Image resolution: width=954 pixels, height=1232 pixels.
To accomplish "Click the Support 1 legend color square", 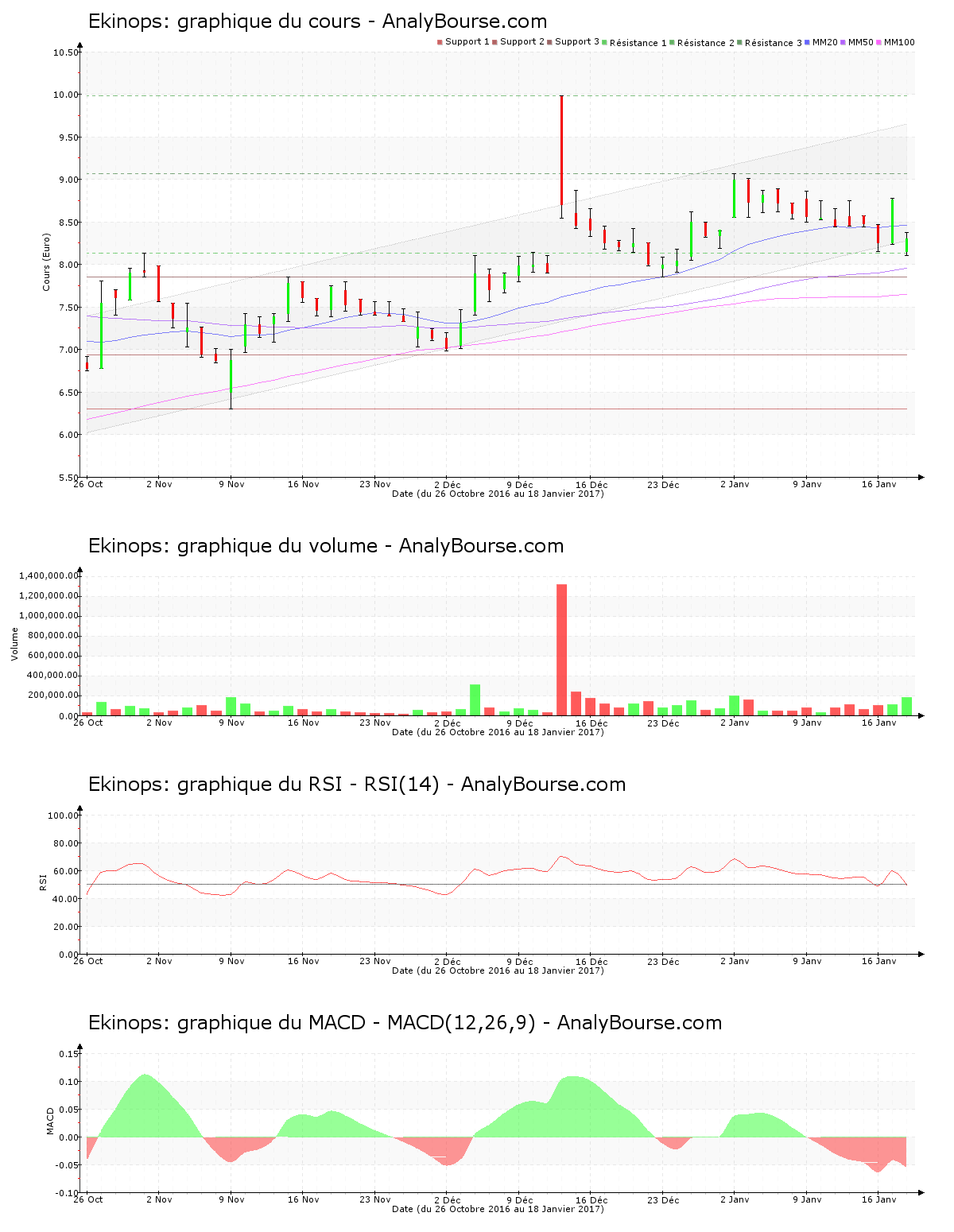I will click(440, 42).
